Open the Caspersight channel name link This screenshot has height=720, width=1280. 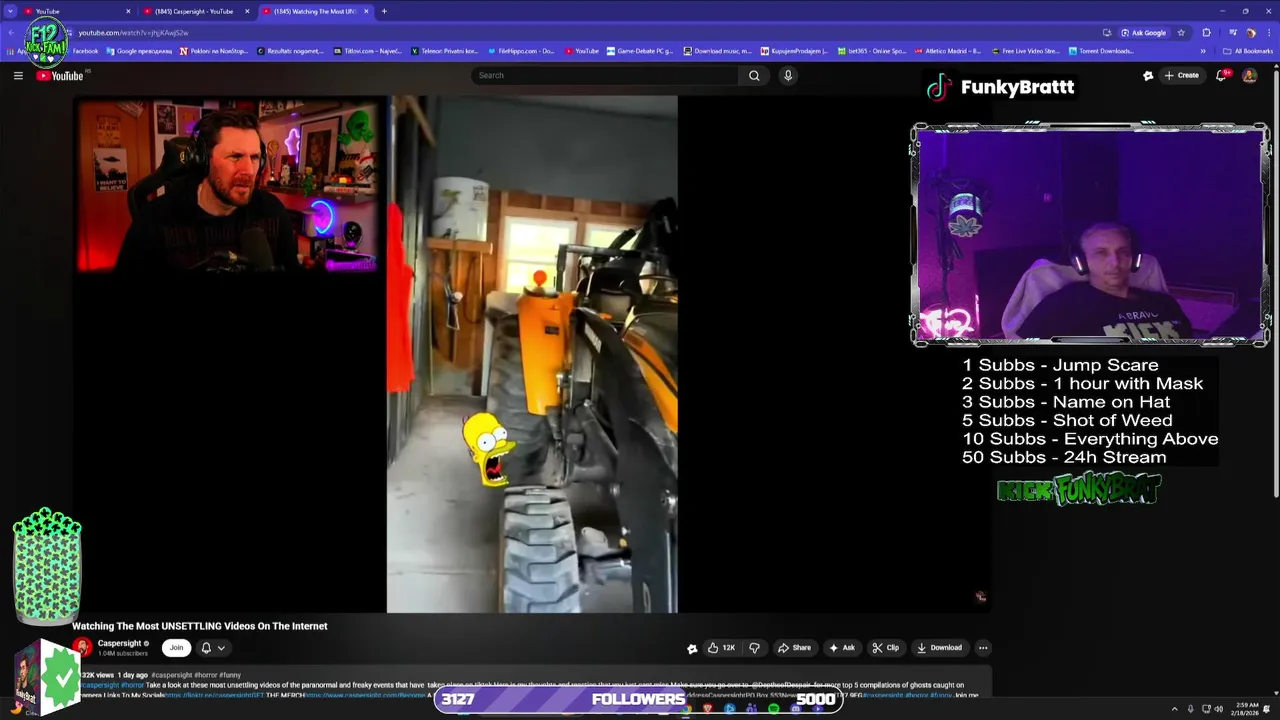(119, 644)
